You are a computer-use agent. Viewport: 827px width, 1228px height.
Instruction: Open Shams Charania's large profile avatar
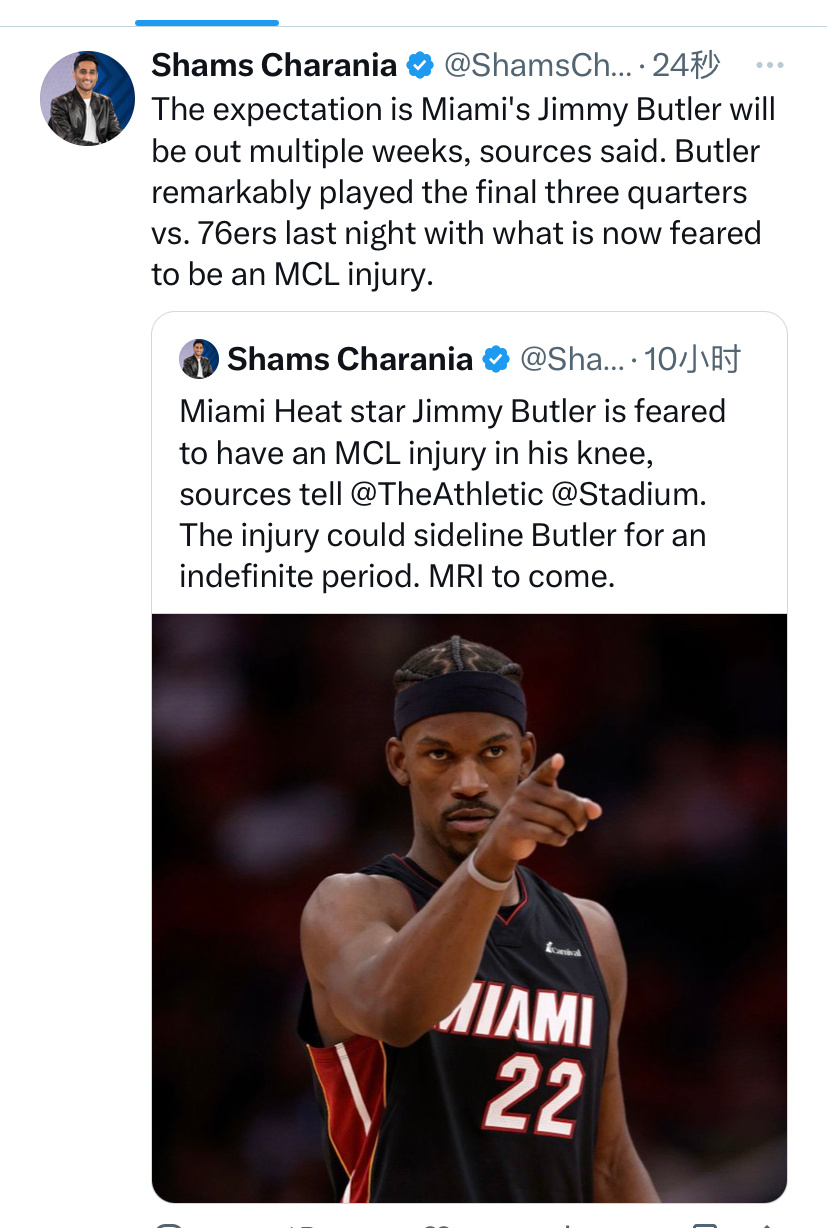[x=87, y=98]
